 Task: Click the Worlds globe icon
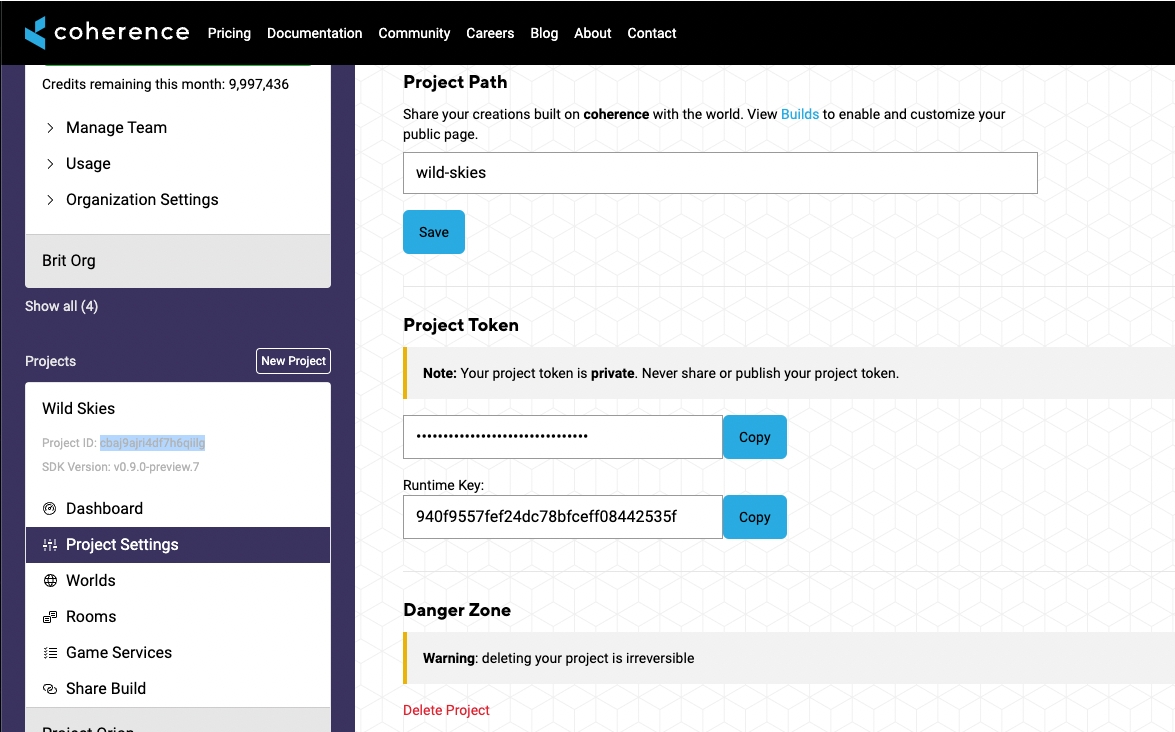point(50,581)
